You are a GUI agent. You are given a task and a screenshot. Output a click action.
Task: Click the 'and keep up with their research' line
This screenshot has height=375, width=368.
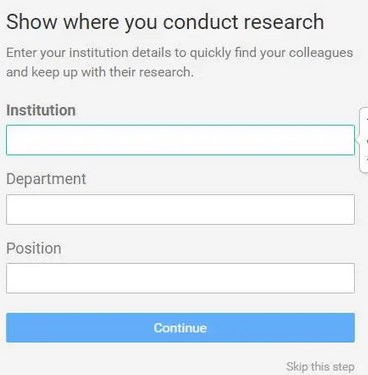click(100, 72)
